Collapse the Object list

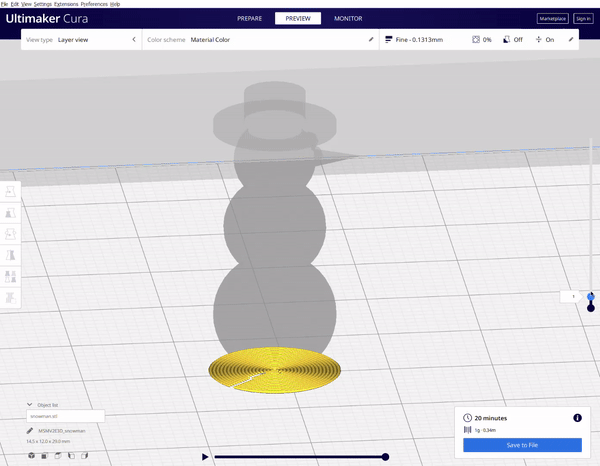pyautogui.click(x=29, y=404)
